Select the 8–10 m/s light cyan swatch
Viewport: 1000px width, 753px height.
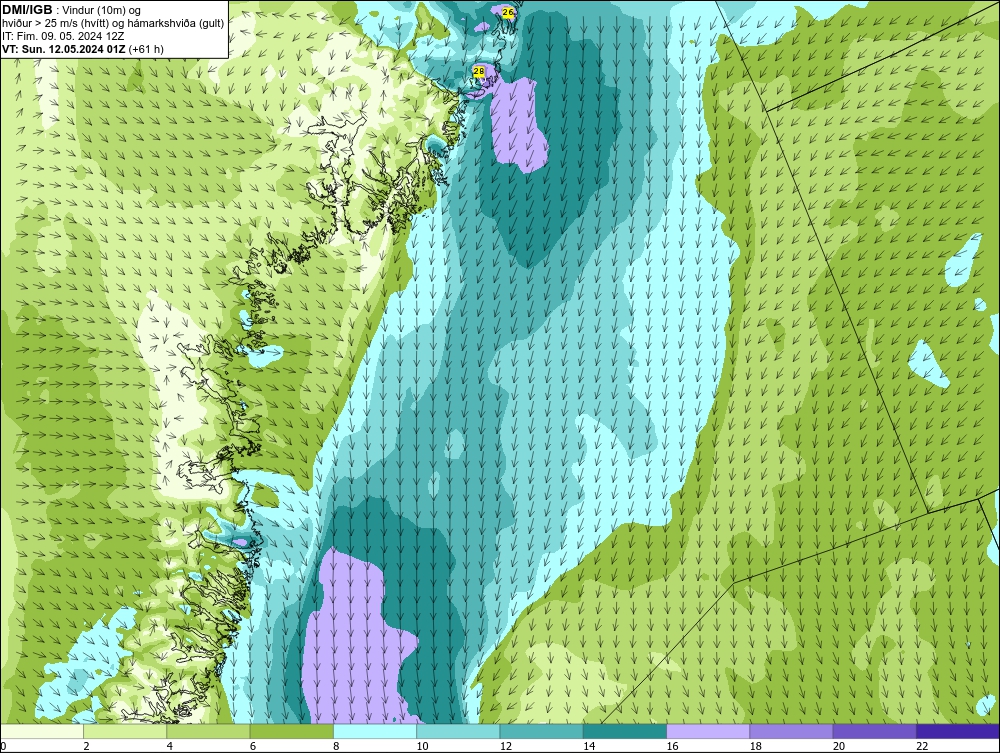(x=375, y=731)
